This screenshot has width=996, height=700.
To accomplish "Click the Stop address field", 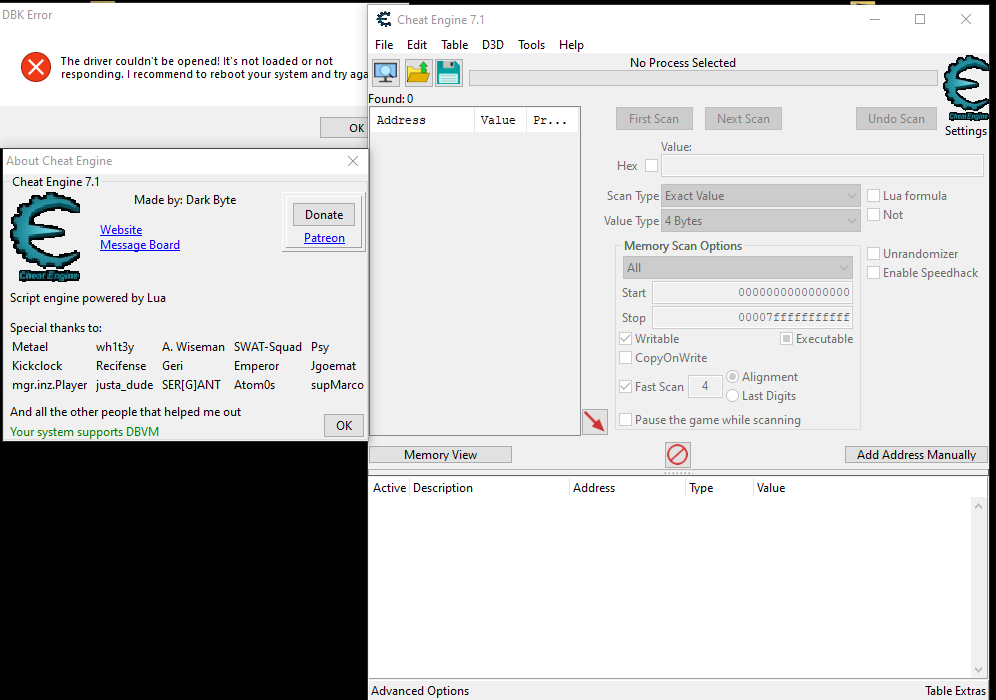I will click(x=752, y=317).
